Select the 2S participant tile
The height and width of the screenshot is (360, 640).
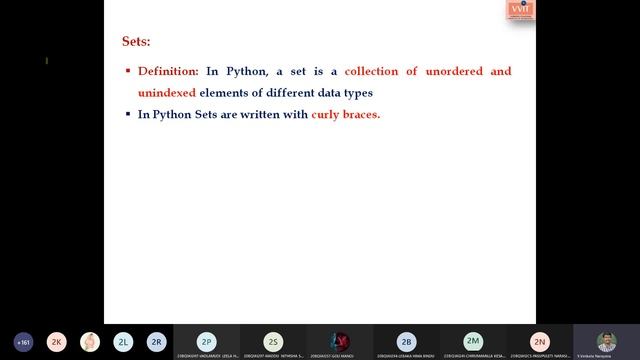273,342
